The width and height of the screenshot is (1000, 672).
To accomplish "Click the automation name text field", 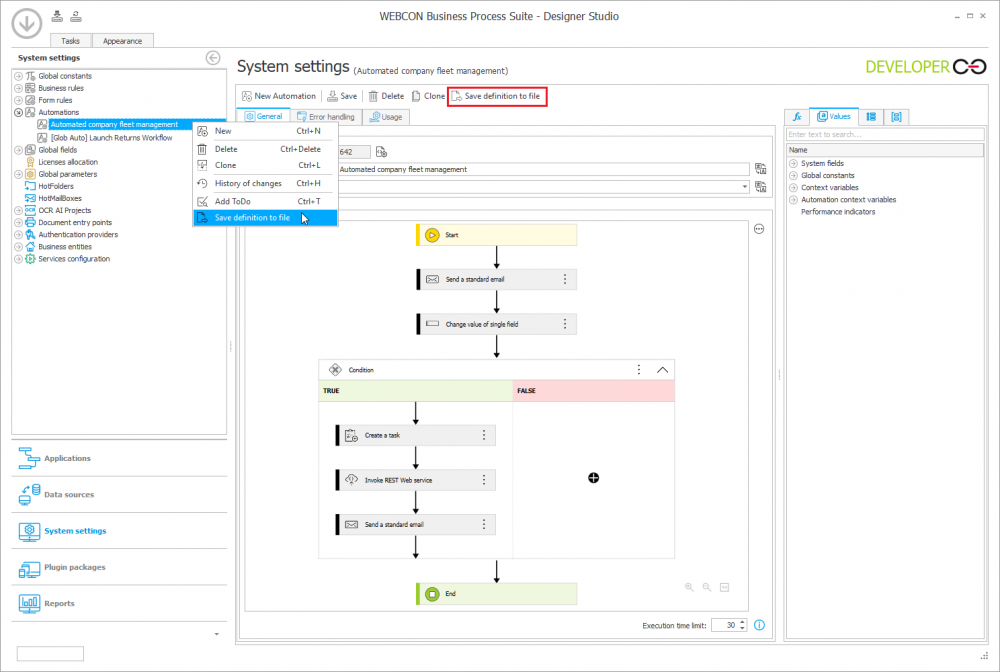I will [543, 169].
